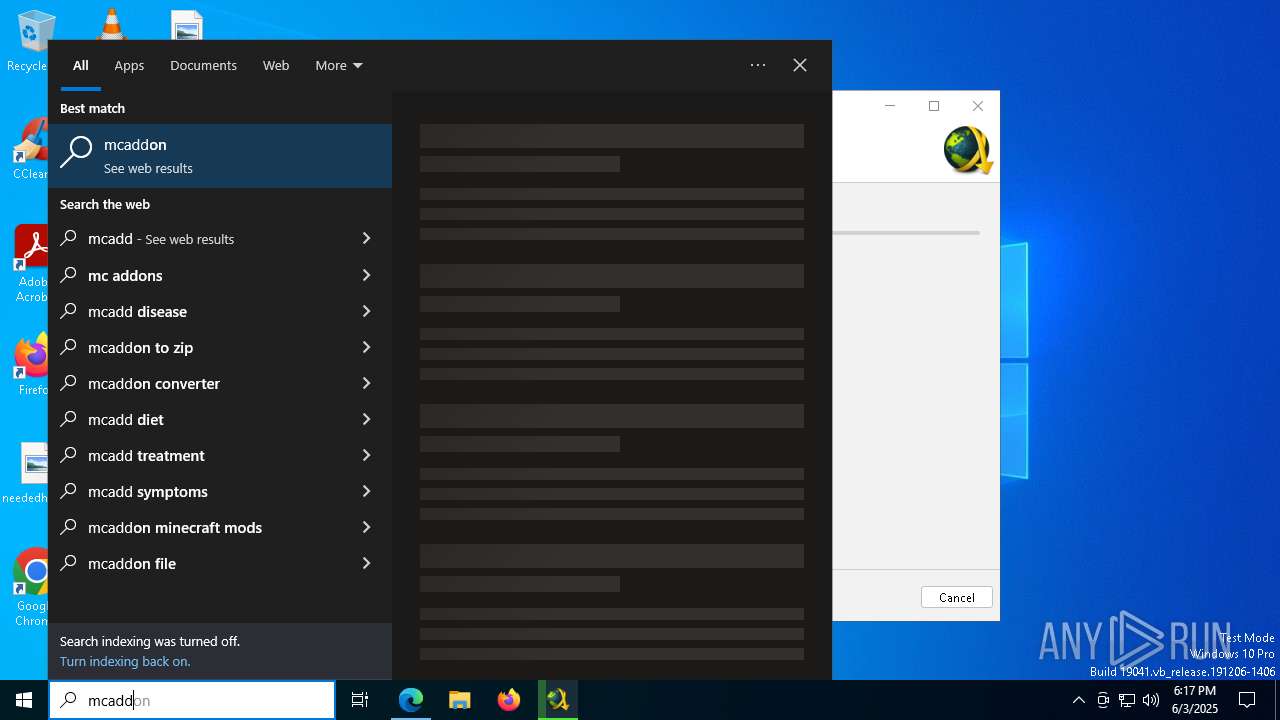This screenshot has width=1280, height=720.
Task: Maximize the installer window
Action: tap(934, 106)
